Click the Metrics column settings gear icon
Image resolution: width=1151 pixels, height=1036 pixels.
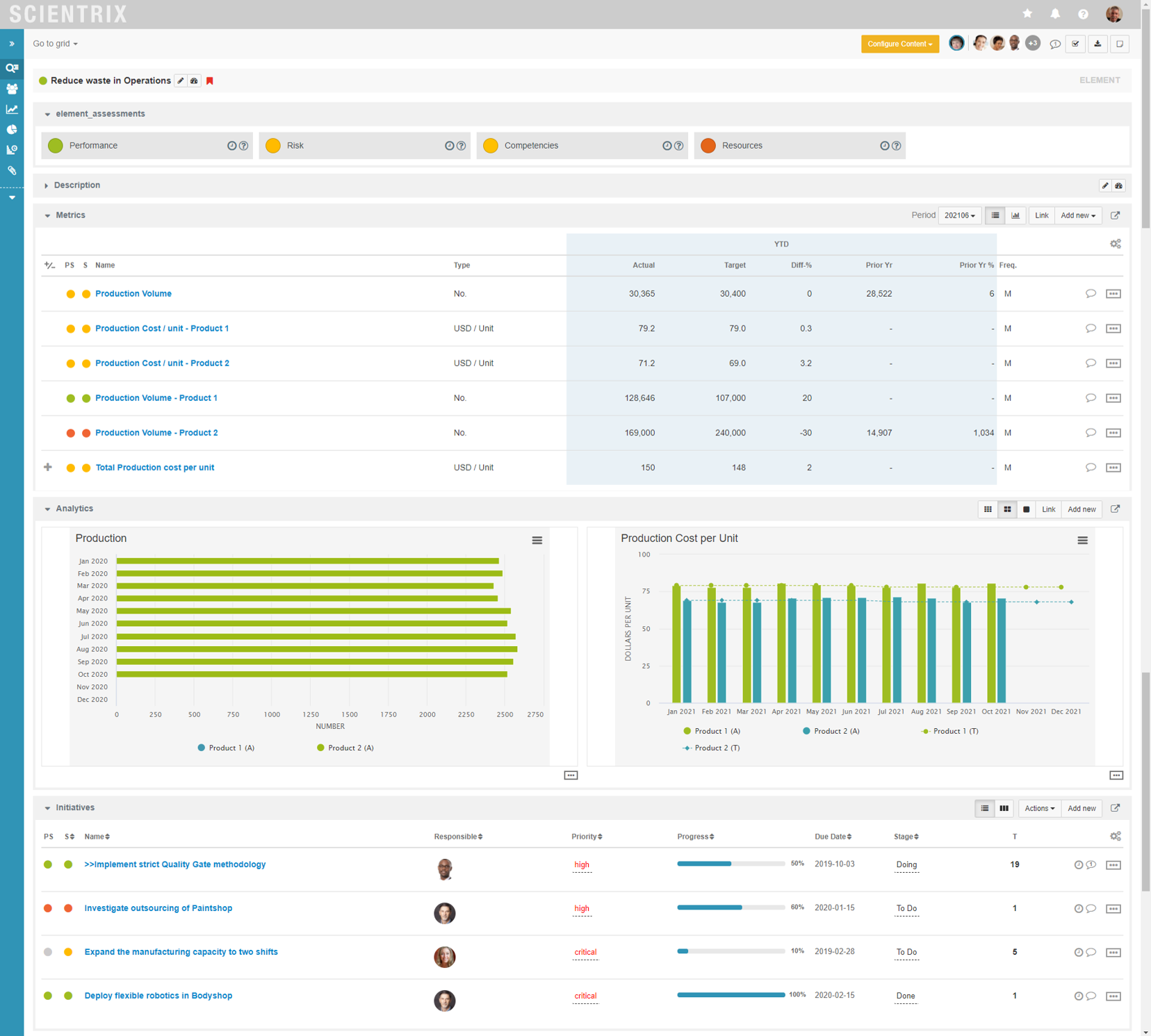pos(1115,244)
